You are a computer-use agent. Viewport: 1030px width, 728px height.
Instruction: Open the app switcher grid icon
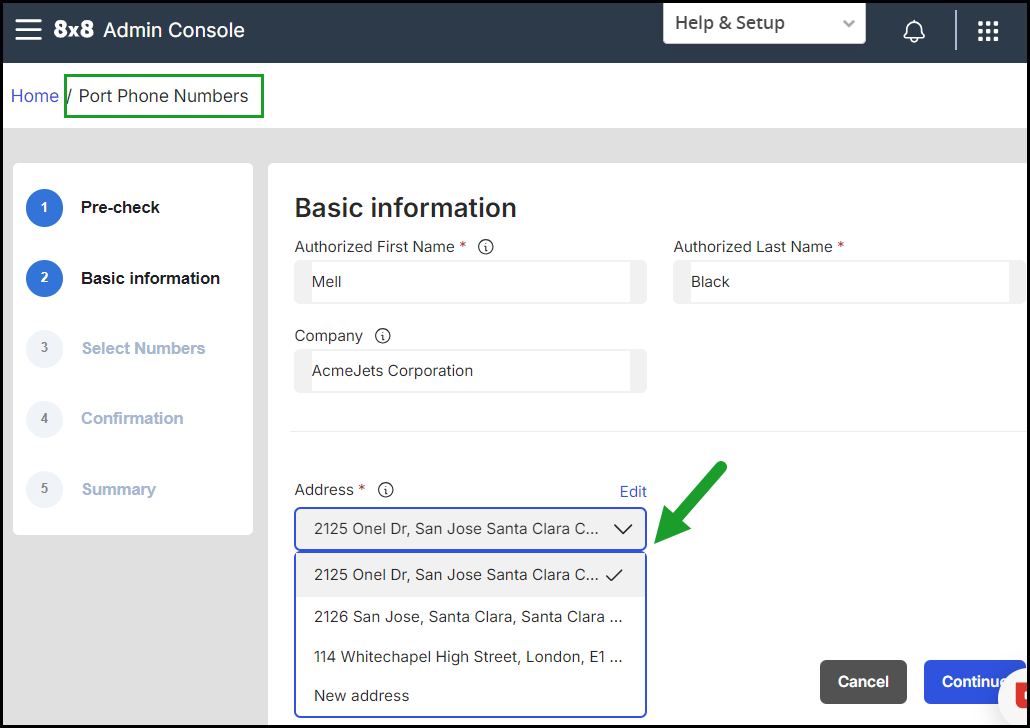[x=988, y=31]
